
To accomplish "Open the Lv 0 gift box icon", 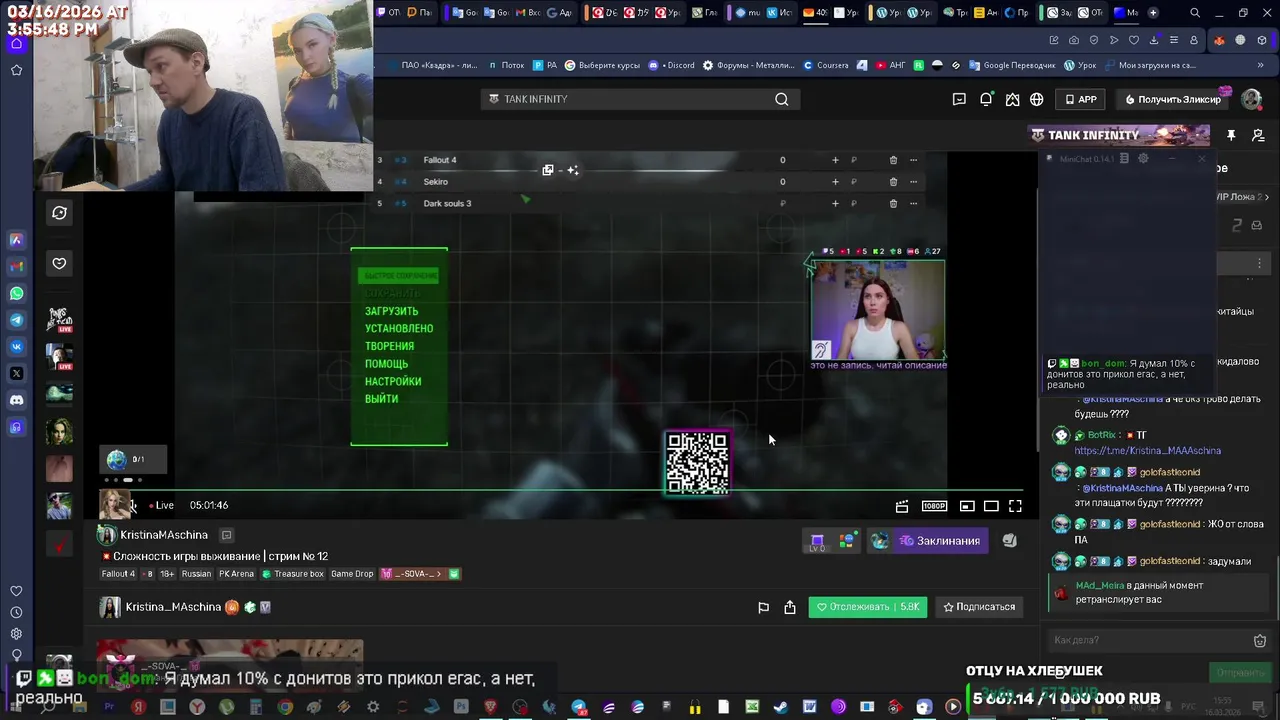I will click(817, 541).
